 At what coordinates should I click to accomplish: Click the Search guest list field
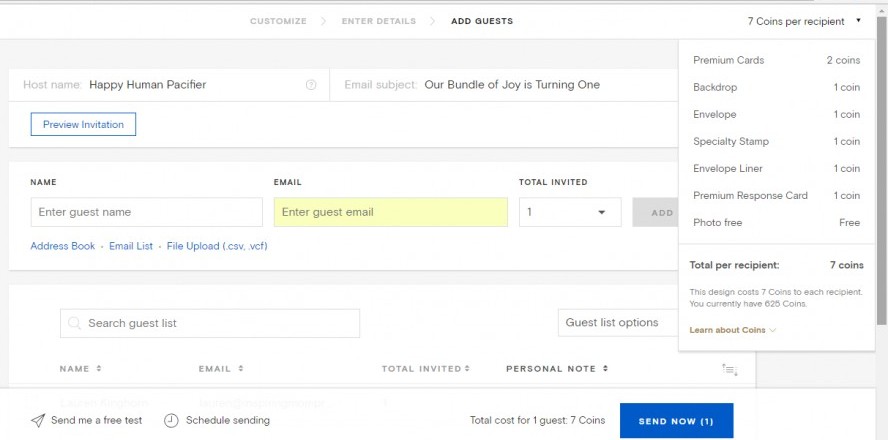(210, 323)
